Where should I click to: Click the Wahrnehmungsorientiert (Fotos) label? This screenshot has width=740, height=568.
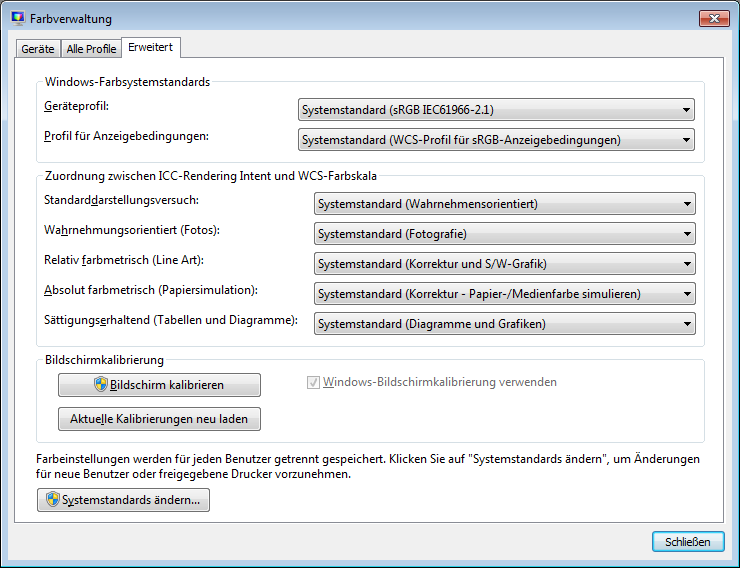click(132, 230)
